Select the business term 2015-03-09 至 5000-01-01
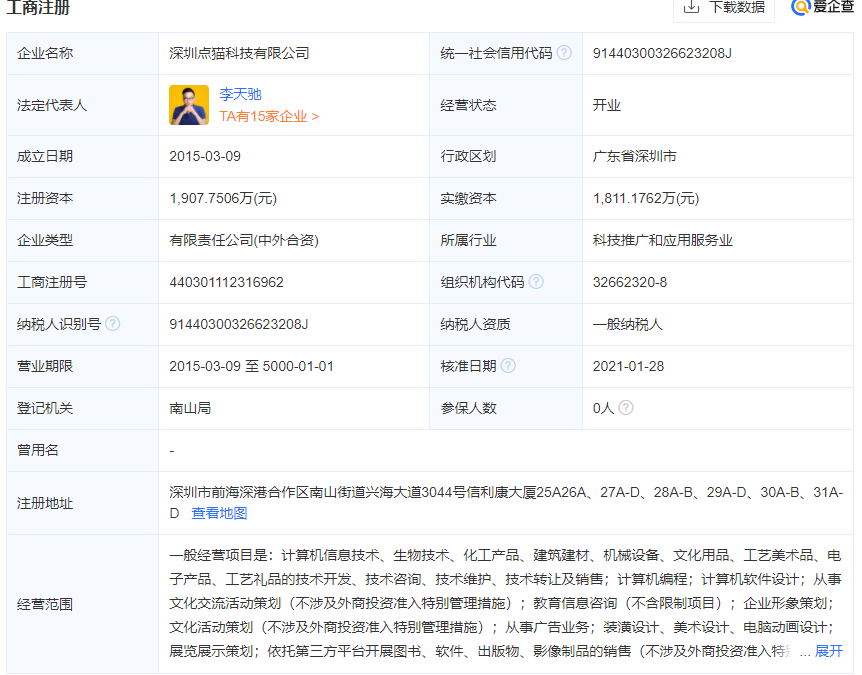The height and width of the screenshot is (675, 862). [x=251, y=366]
